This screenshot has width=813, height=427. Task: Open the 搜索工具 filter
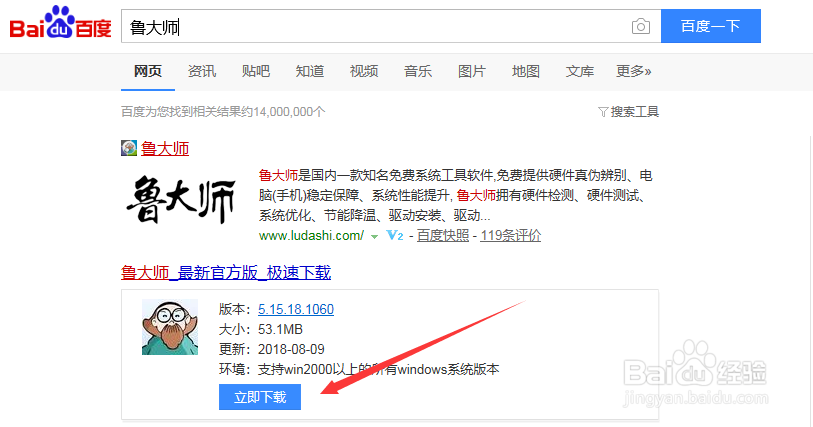coord(628,111)
